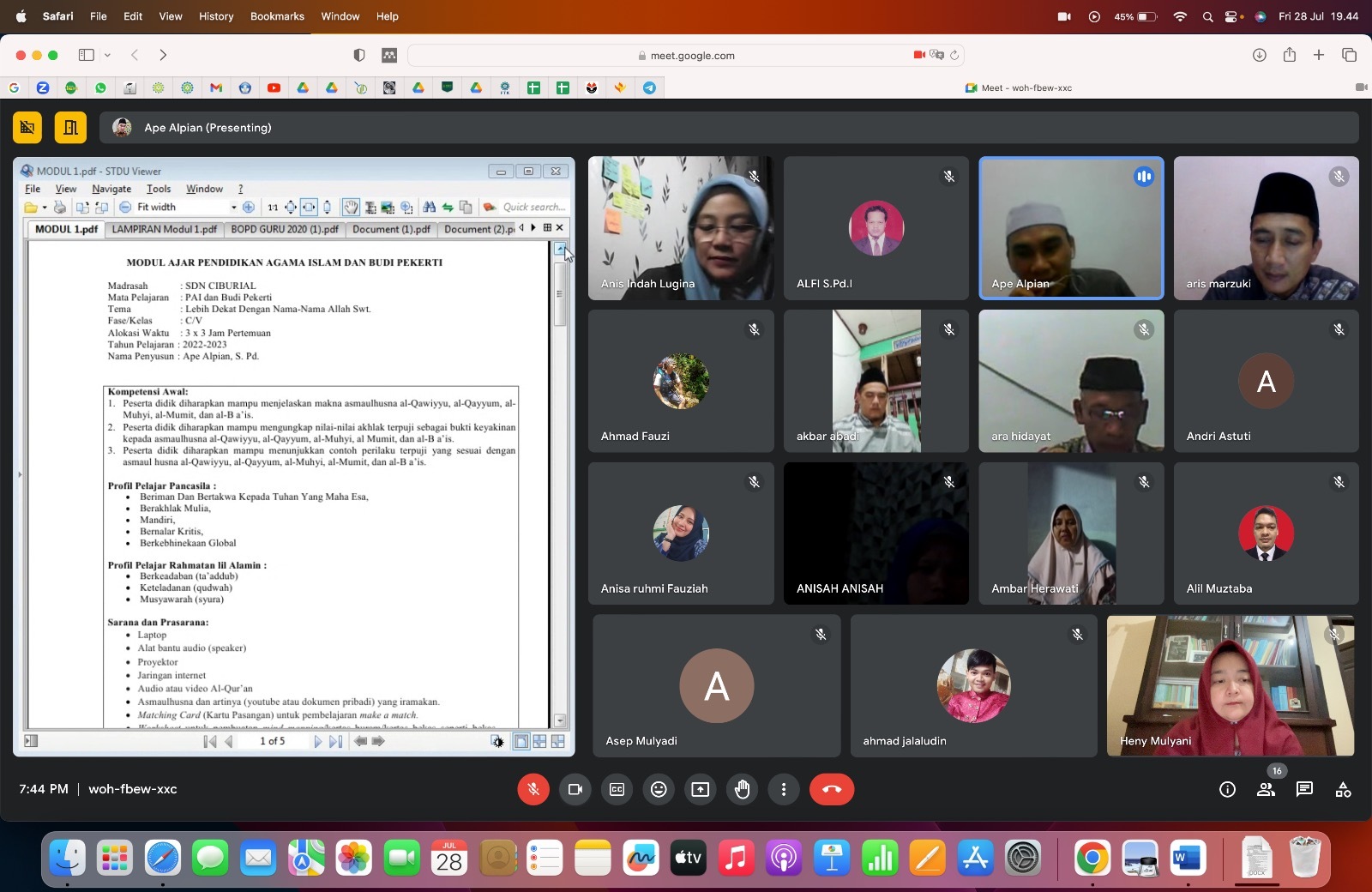Open Safari downloads icon
Image resolution: width=1372 pixels, height=892 pixels.
[x=1259, y=55]
